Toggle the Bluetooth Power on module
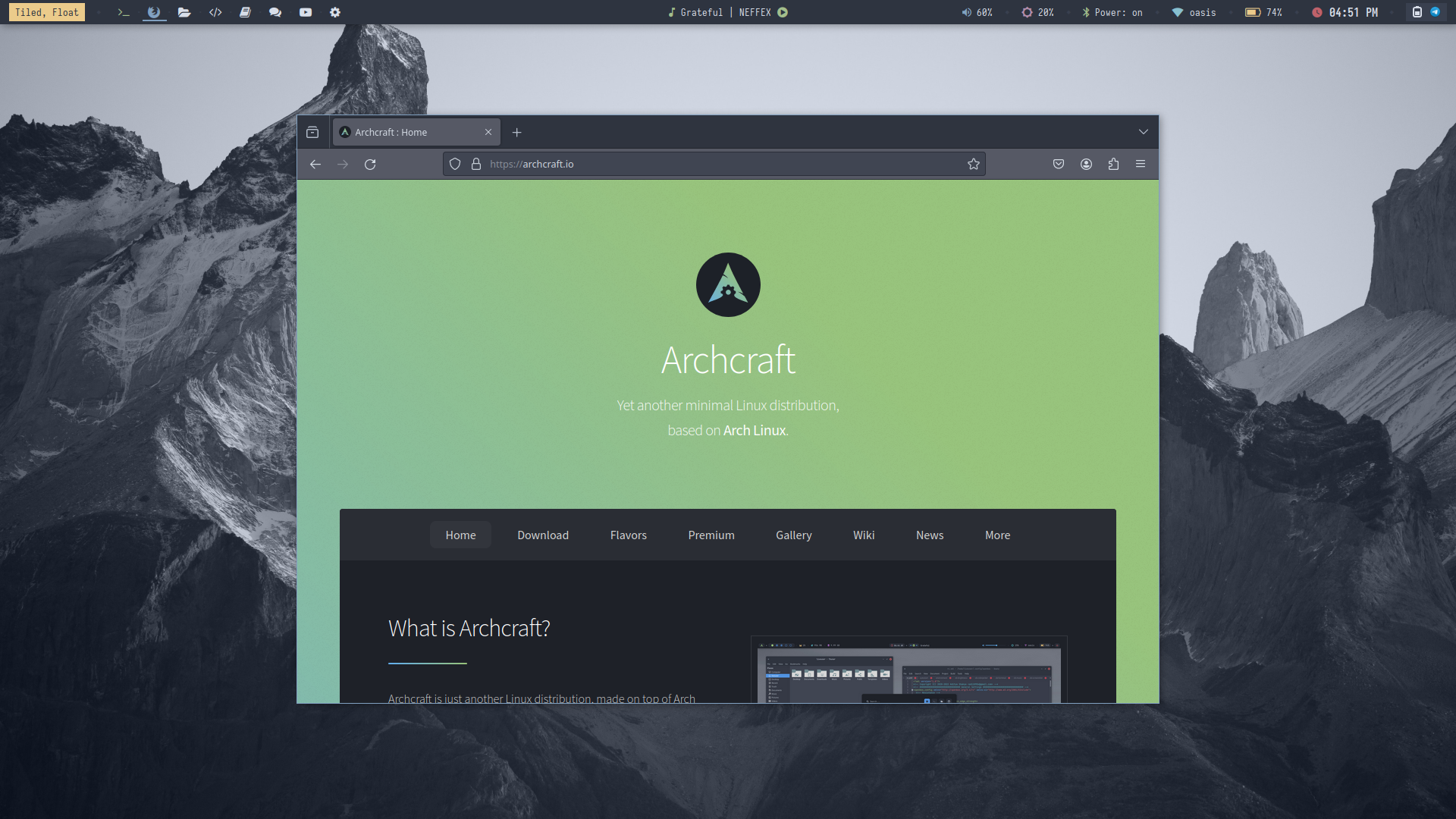This screenshot has height=819, width=1456. pyautogui.click(x=1112, y=12)
